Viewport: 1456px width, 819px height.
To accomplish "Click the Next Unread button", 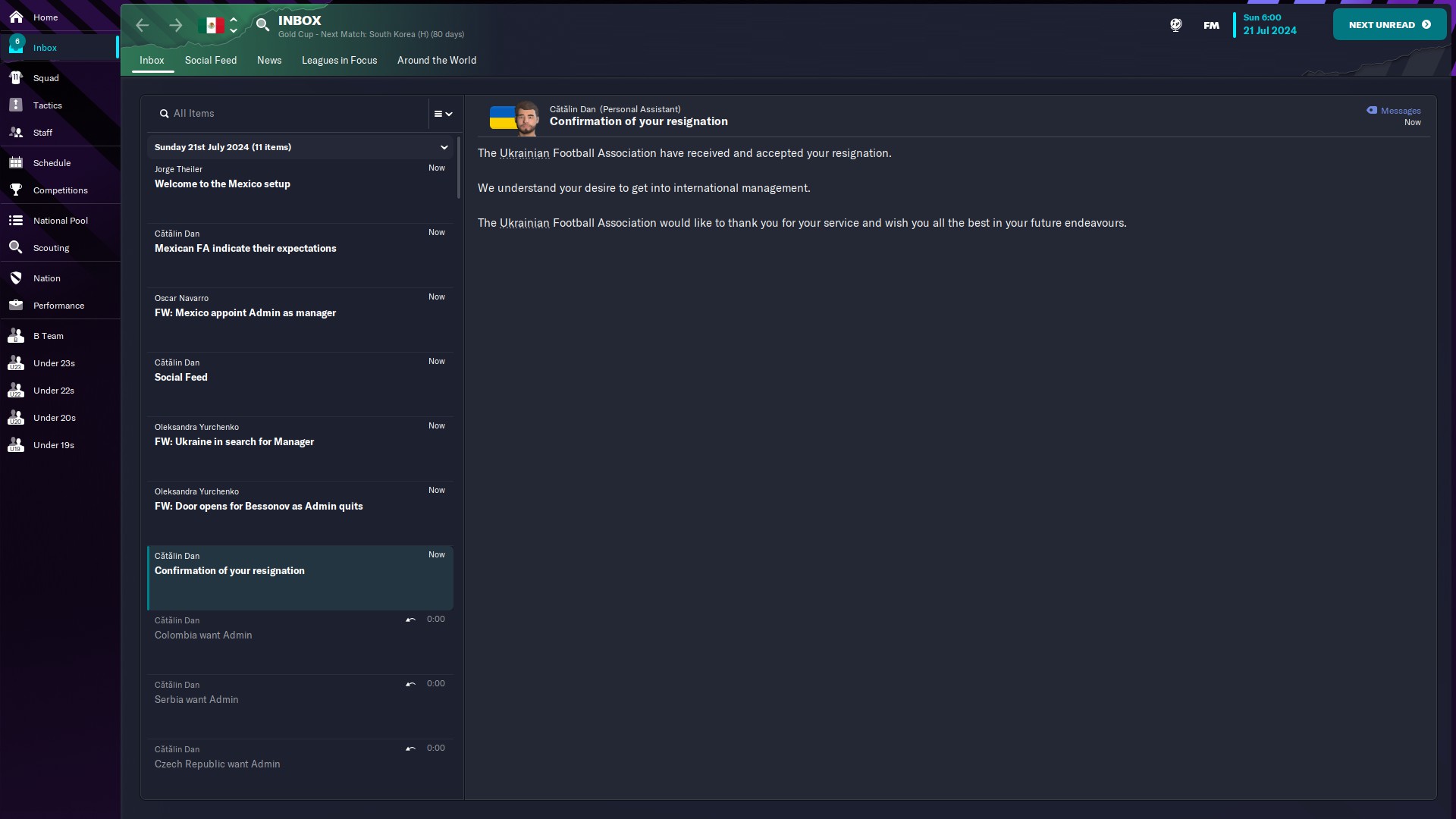I will tap(1389, 25).
